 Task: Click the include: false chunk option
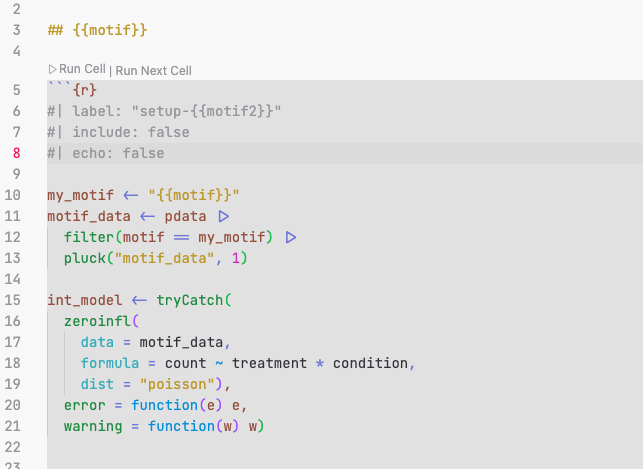(118, 132)
